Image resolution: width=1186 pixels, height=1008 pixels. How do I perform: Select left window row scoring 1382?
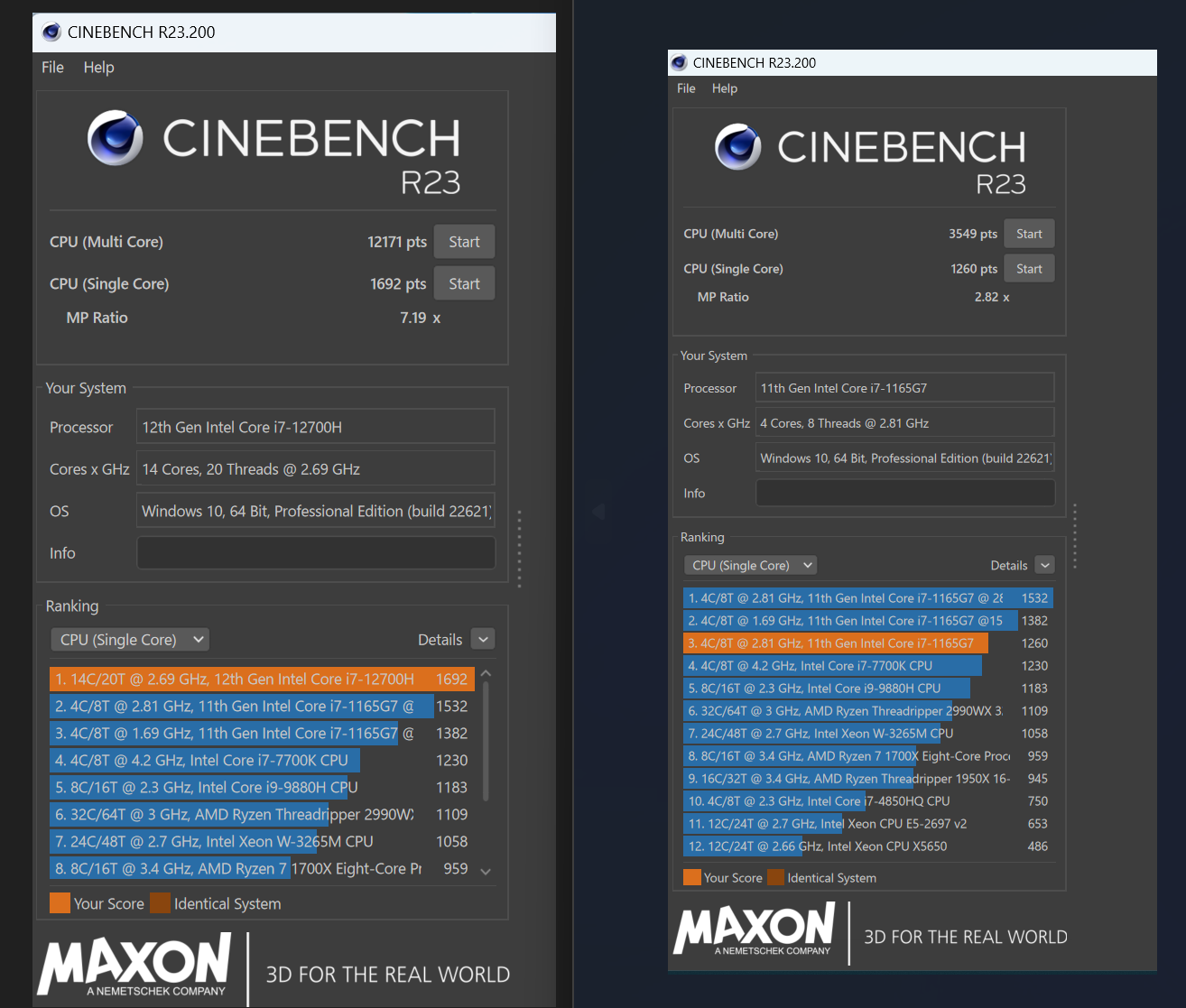point(263,734)
